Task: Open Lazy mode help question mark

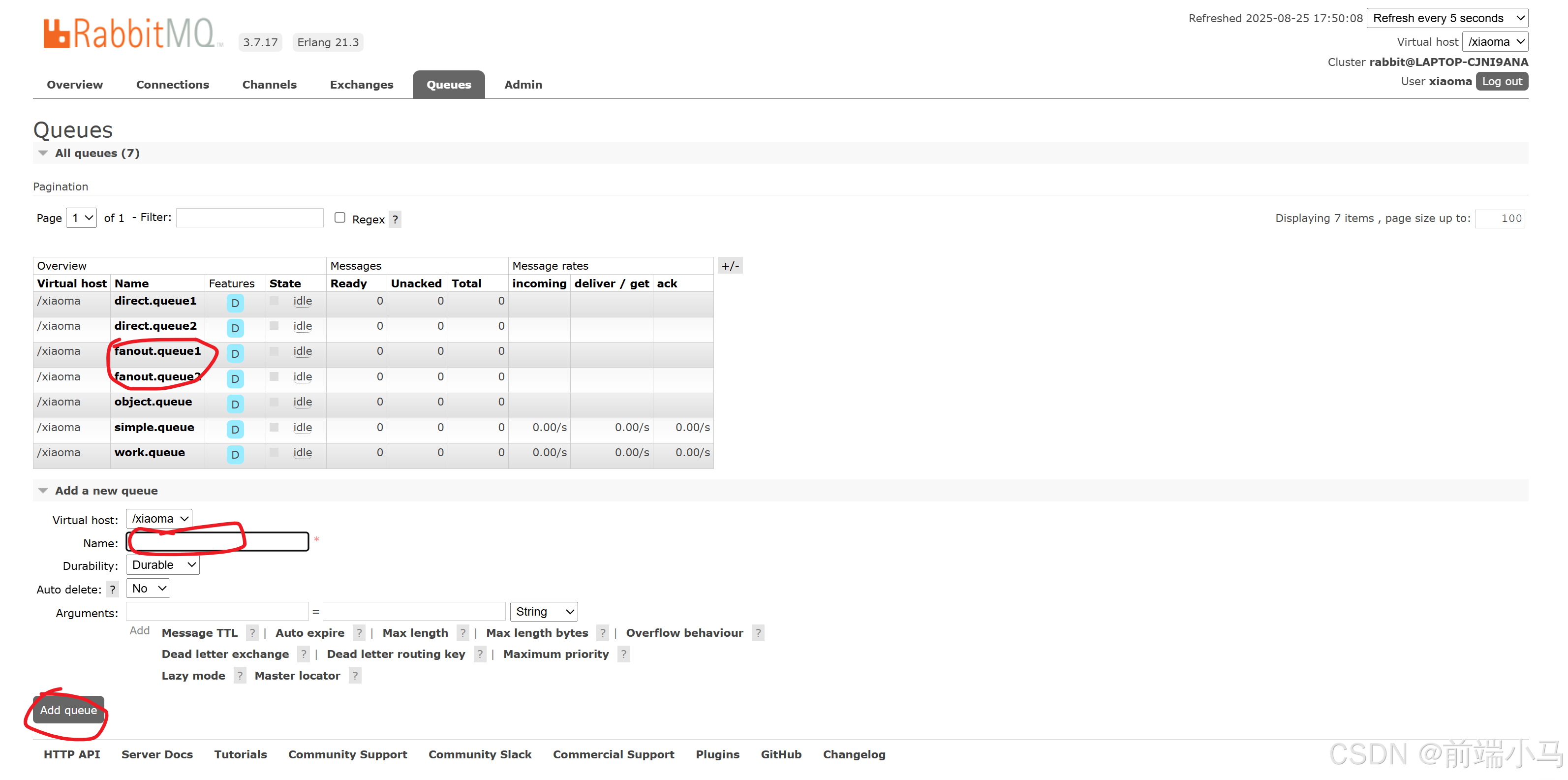Action: click(x=240, y=676)
